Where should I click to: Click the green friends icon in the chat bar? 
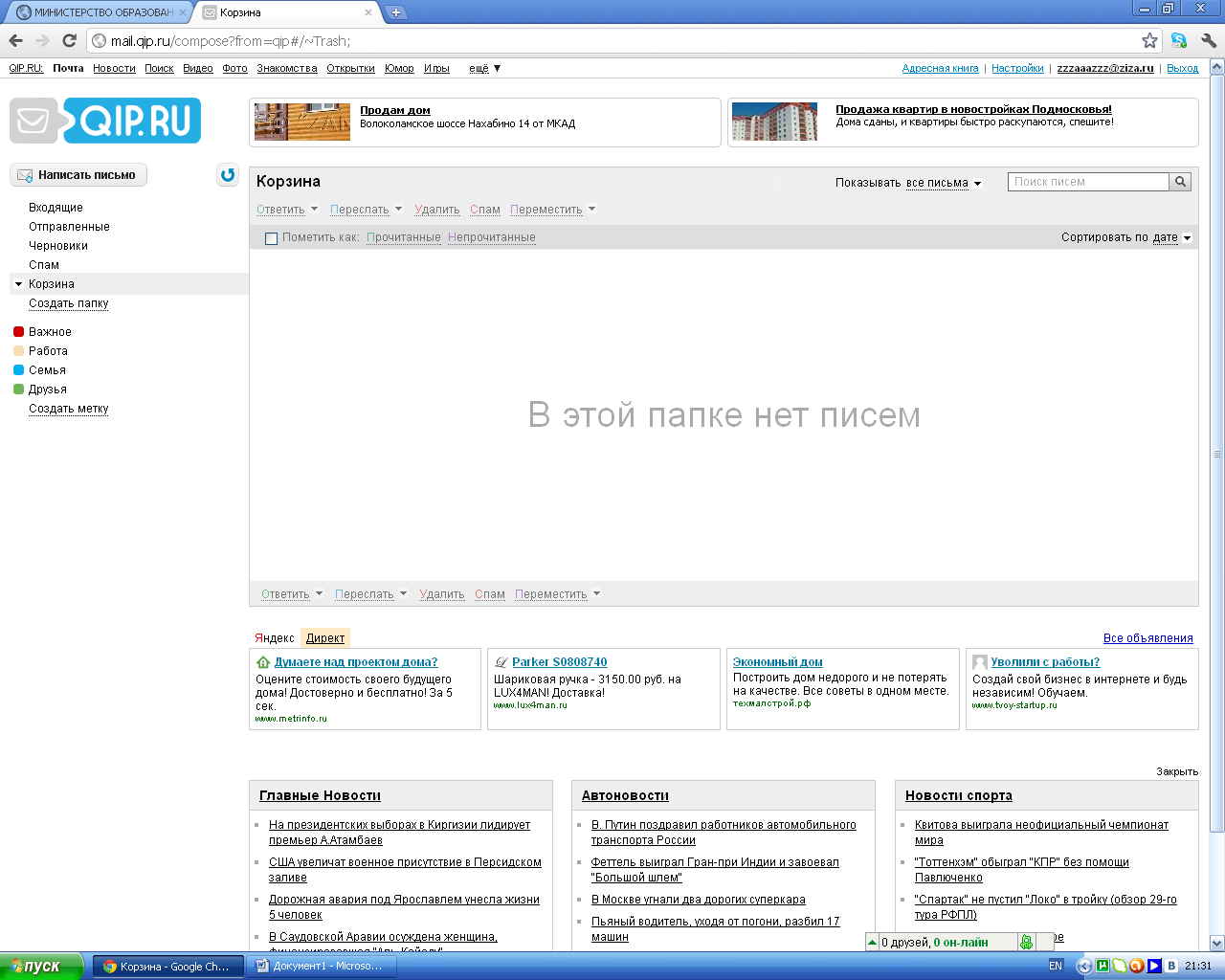[x=1026, y=943]
